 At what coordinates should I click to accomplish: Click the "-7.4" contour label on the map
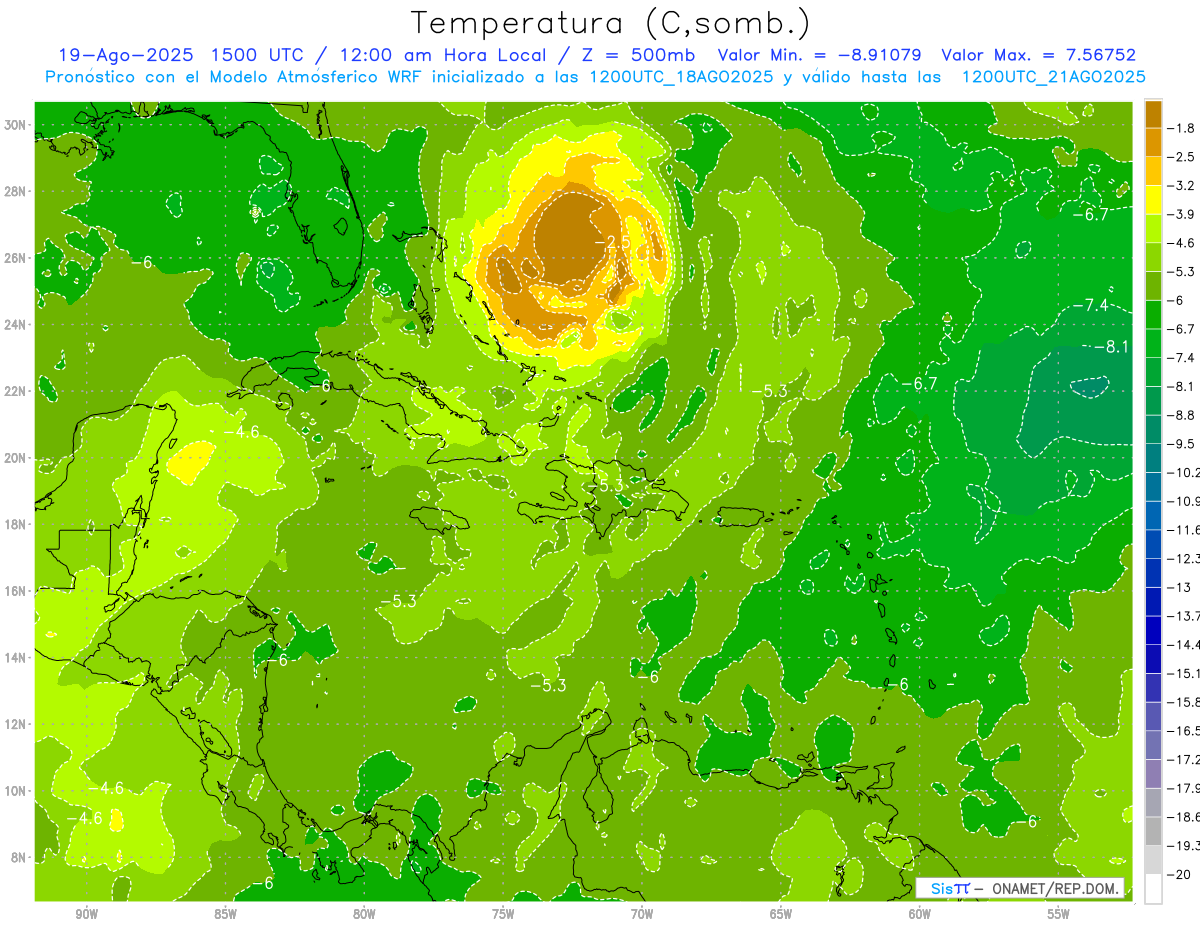(x=1090, y=305)
